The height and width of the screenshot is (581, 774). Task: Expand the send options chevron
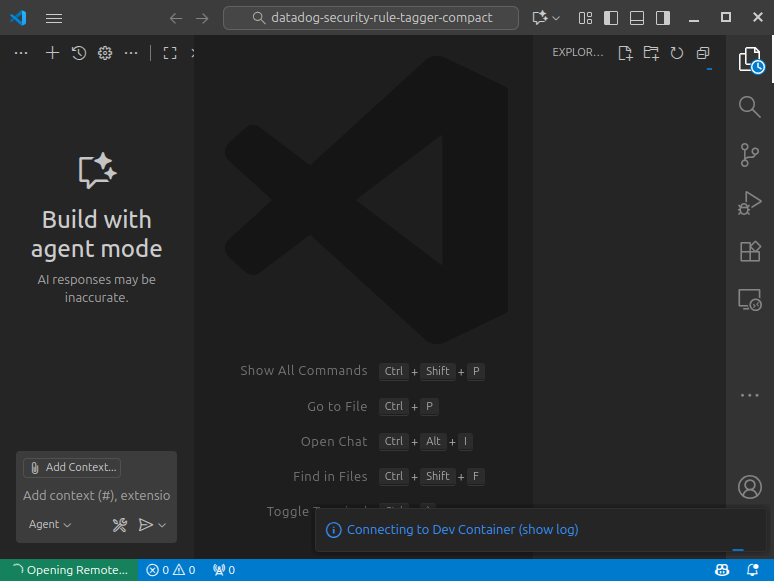162,525
